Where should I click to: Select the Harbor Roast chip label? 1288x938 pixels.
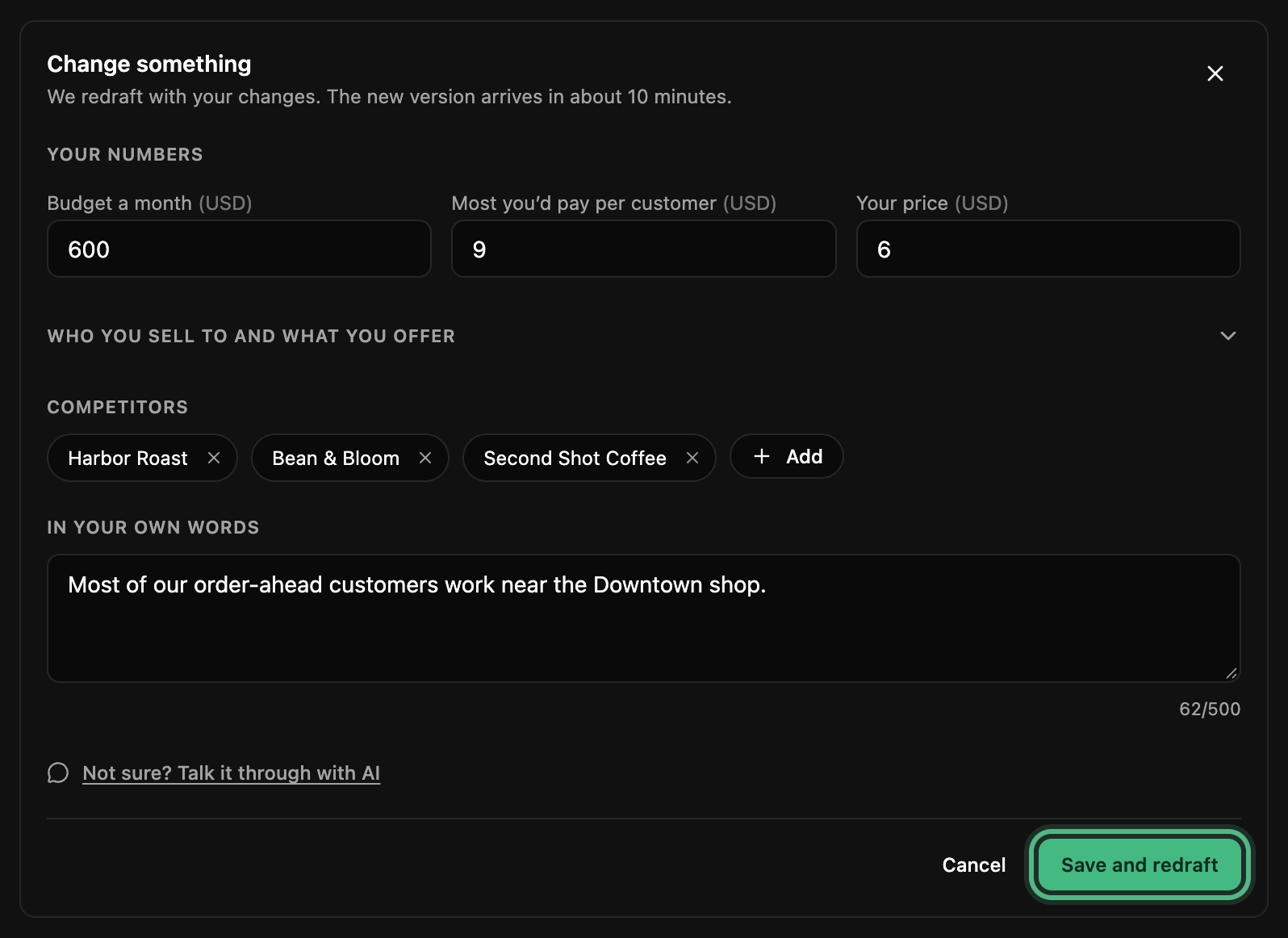tap(128, 458)
